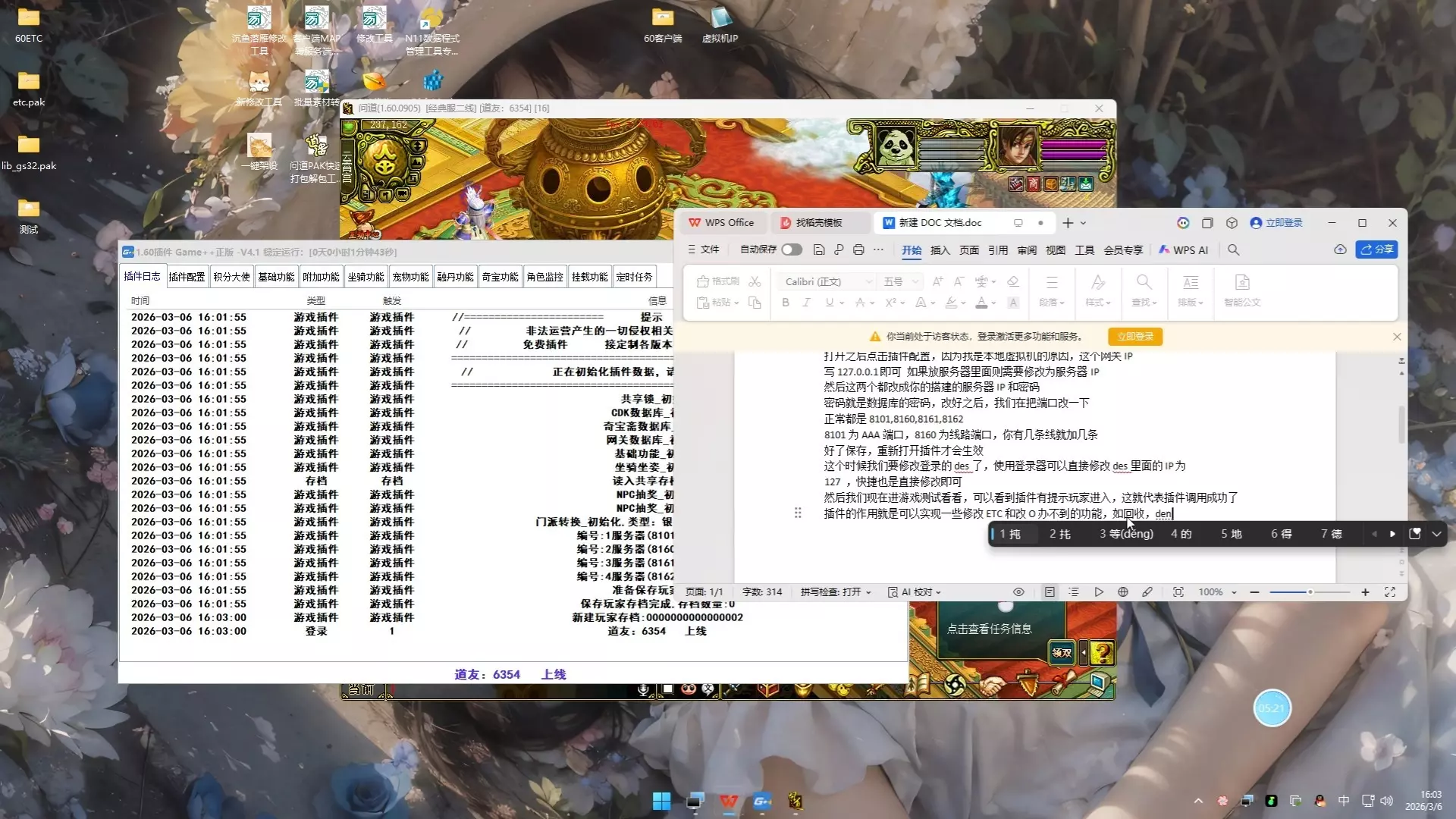This screenshot has width=1456, height=819.
Task: Click the save document icon
Action: coord(819,249)
